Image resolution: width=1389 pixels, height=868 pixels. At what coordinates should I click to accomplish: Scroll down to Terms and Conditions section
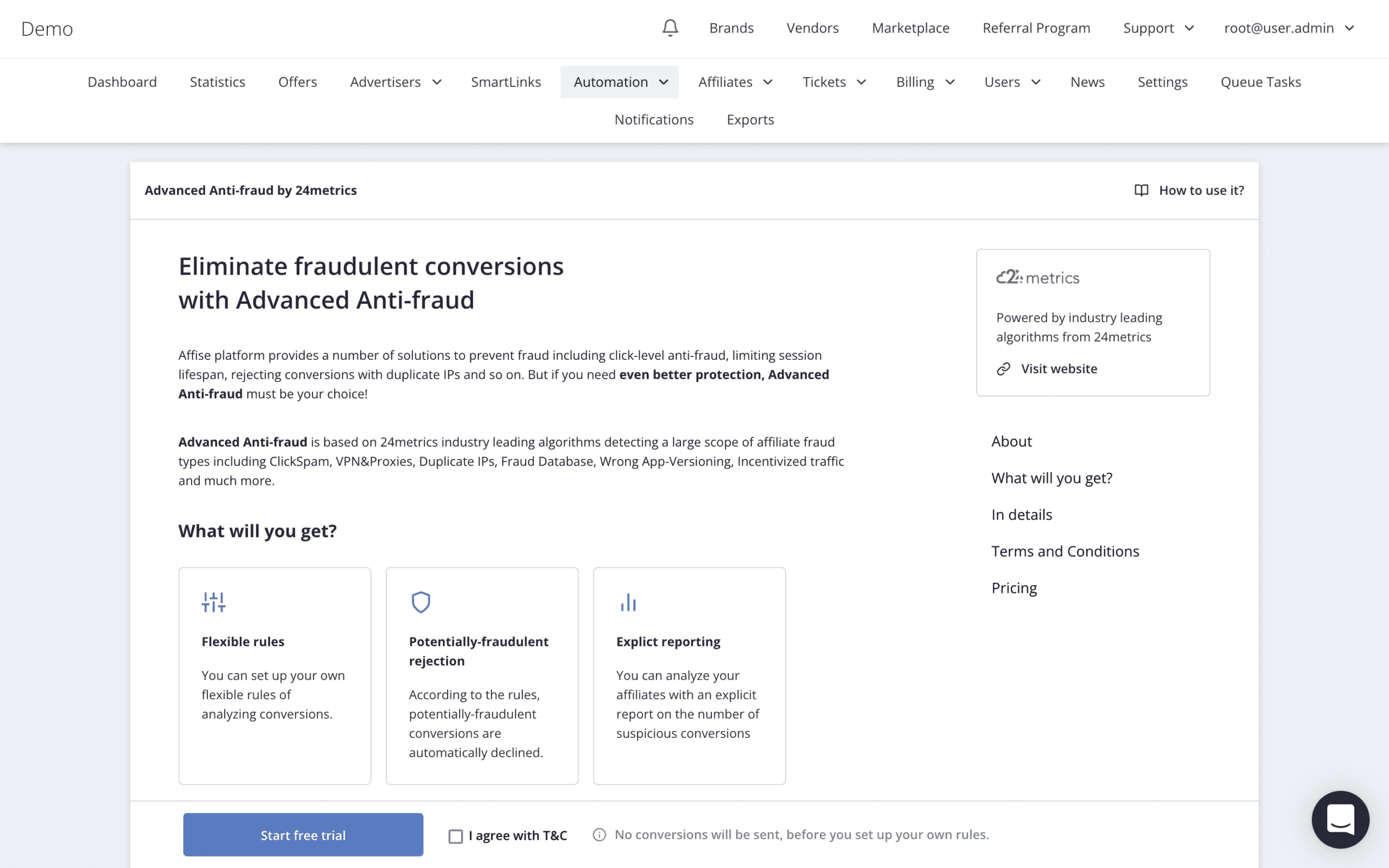click(x=1066, y=551)
